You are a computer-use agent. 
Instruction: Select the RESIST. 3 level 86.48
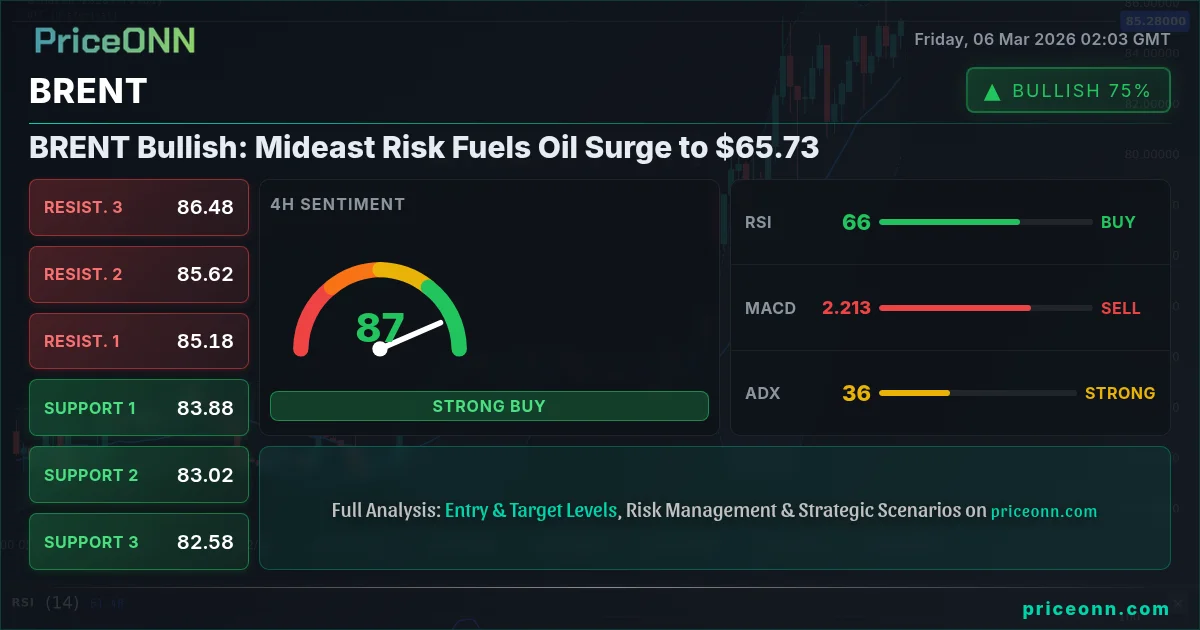[139, 207]
